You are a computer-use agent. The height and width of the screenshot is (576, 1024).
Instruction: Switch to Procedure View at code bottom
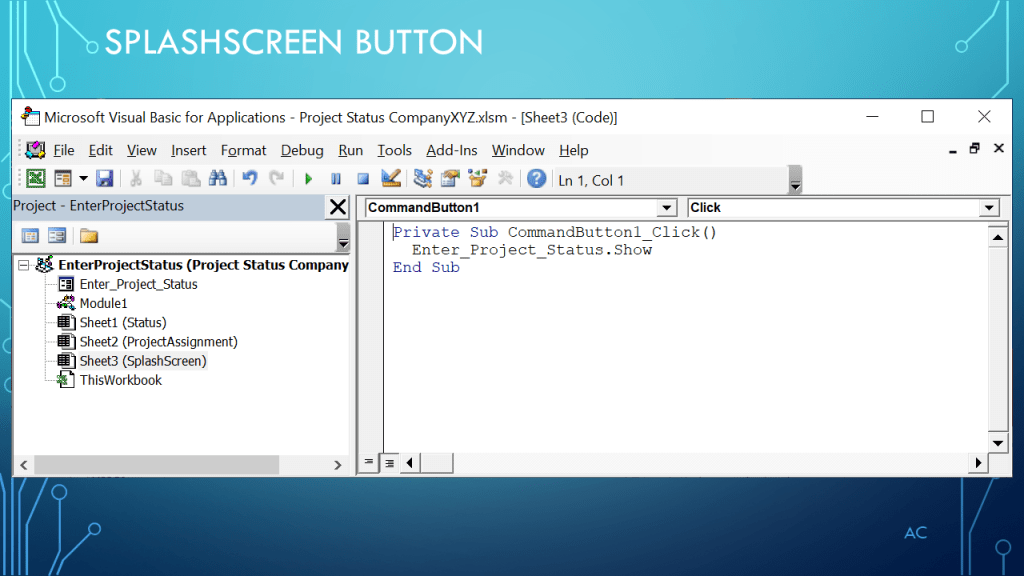click(369, 463)
